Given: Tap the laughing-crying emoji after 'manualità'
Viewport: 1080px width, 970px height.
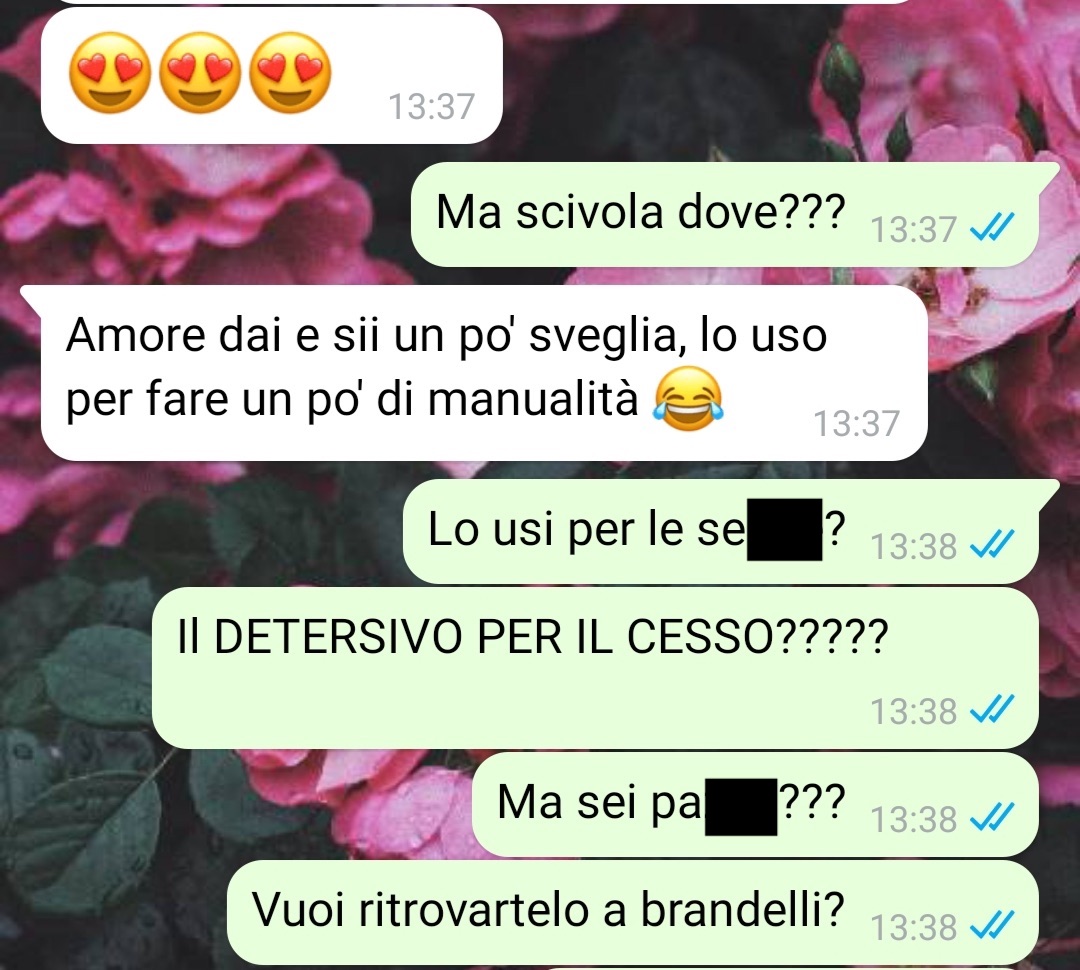Looking at the screenshot, I should tap(689, 400).
